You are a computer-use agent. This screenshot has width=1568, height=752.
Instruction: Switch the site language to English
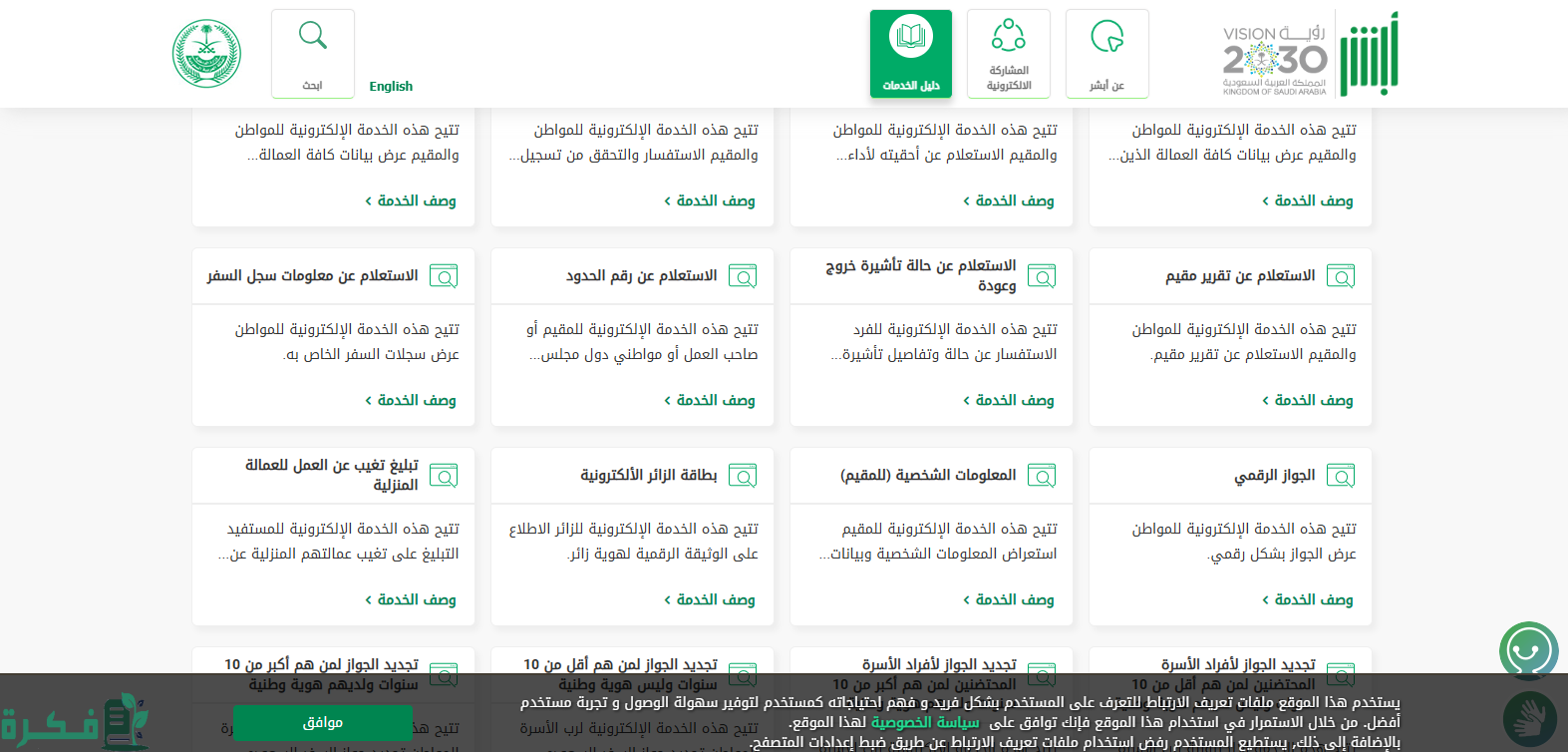(391, 87)
